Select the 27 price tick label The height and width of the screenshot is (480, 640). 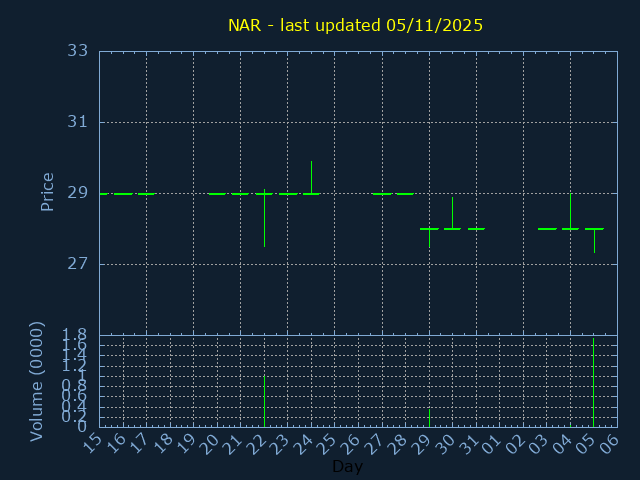click(x=78, y=264)
